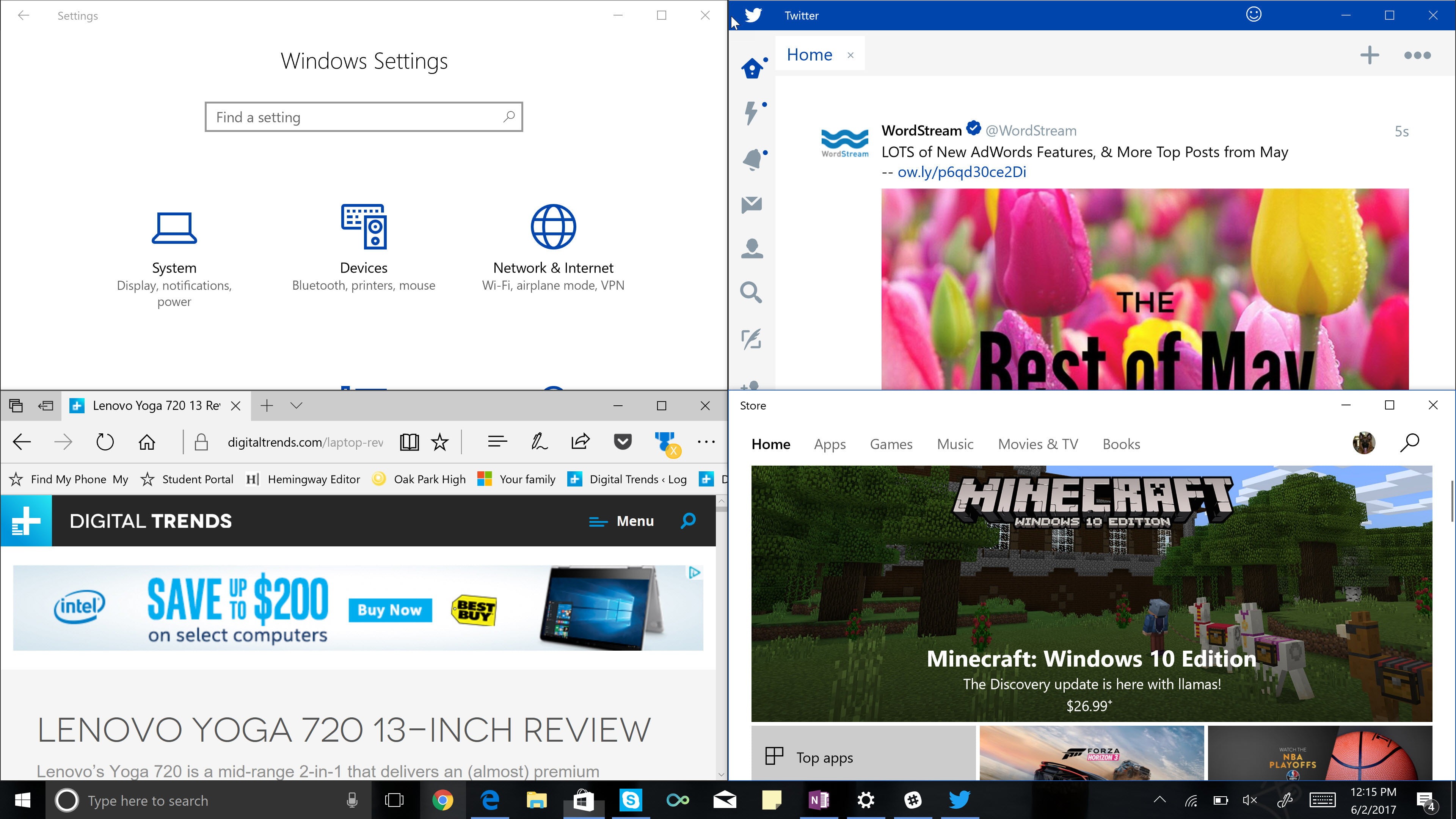This screenshot has width=1456, height=819.
Task: Close the Twitter Home tab
Action: (x=850, y=55)
